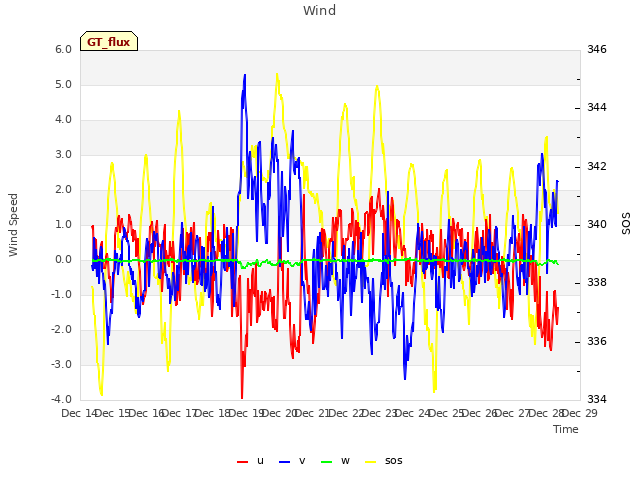The image size is (640, 480).
Task: Click the -1.0 left axis tick label
Action: (x=61, y=294)
